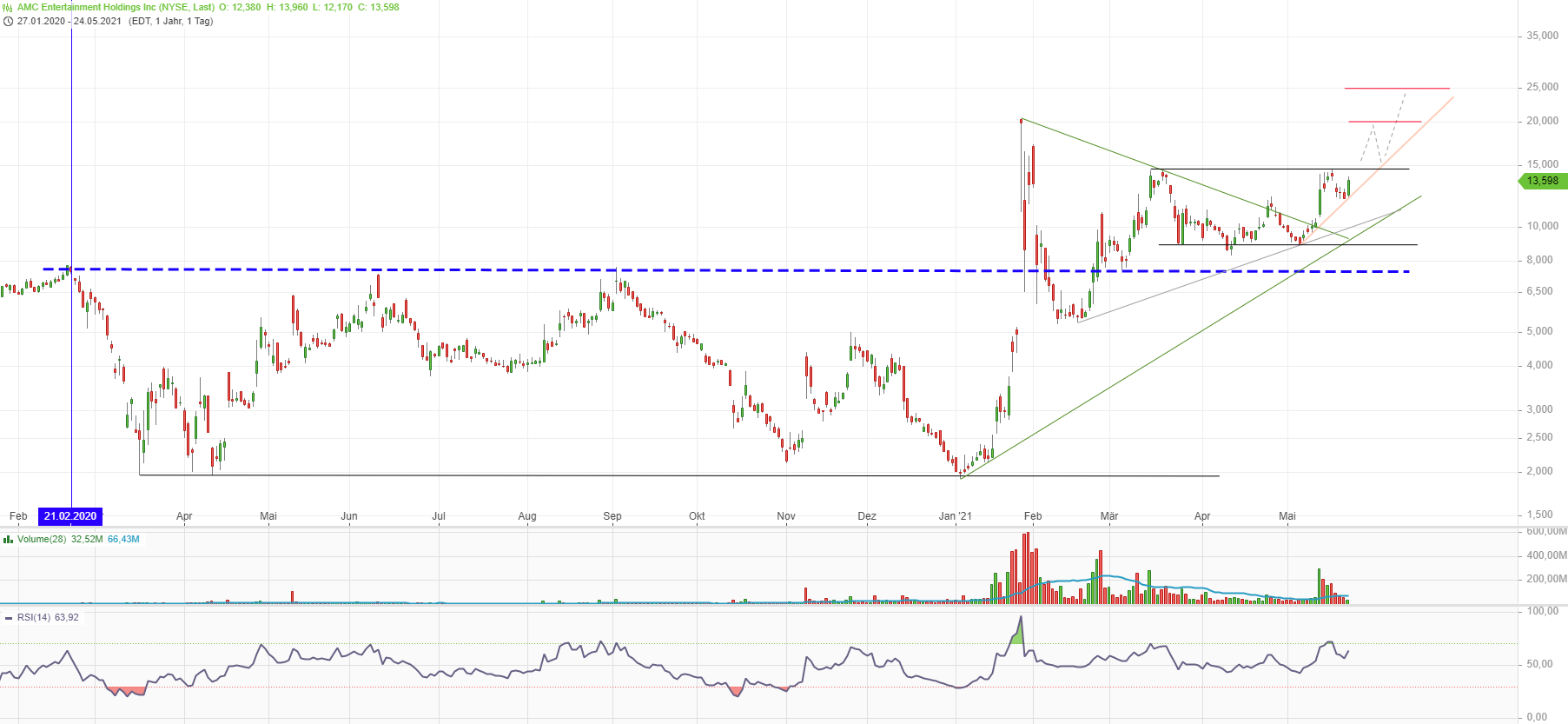Click the 400,00M volume axis label
The height and width of the screenshot is (724, 1568).
tap(1547, 555)
